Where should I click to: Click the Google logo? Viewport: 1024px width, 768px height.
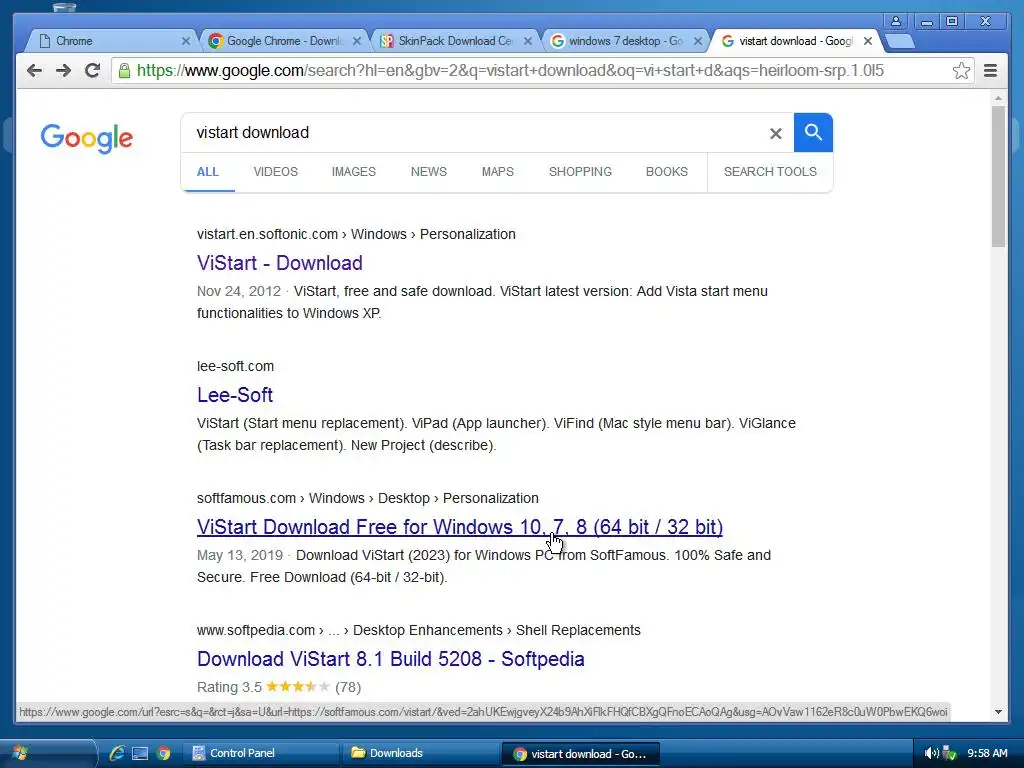[87, 138]
